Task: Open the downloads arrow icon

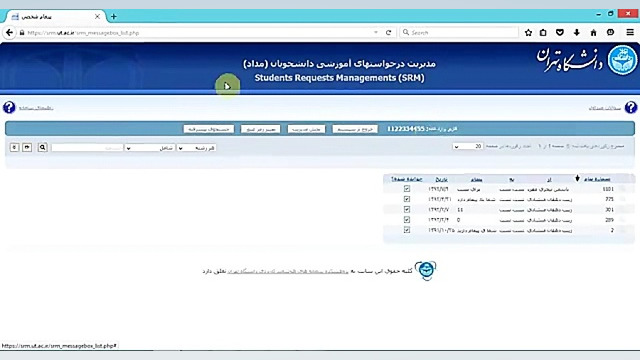Action: click(576, 33)
